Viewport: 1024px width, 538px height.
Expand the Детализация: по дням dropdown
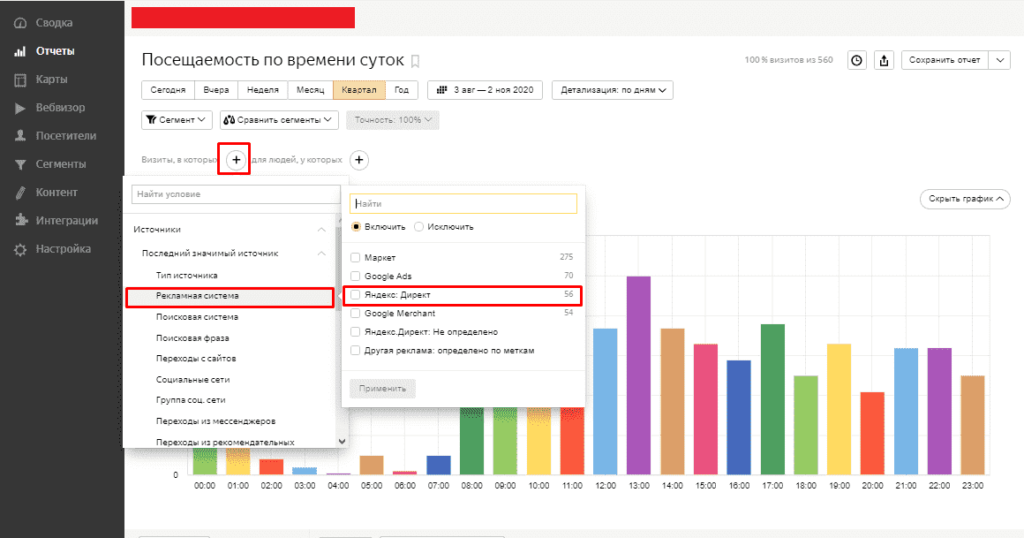612,90
